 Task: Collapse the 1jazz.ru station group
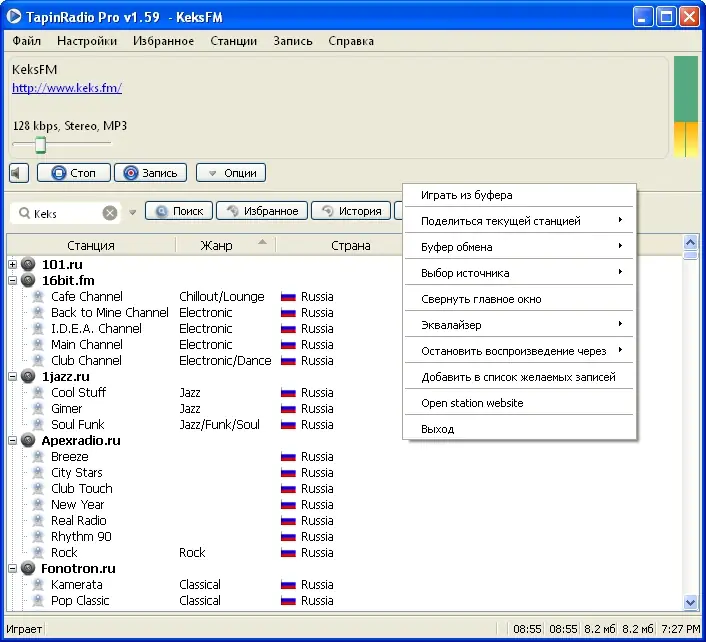[x=13, y=376]
